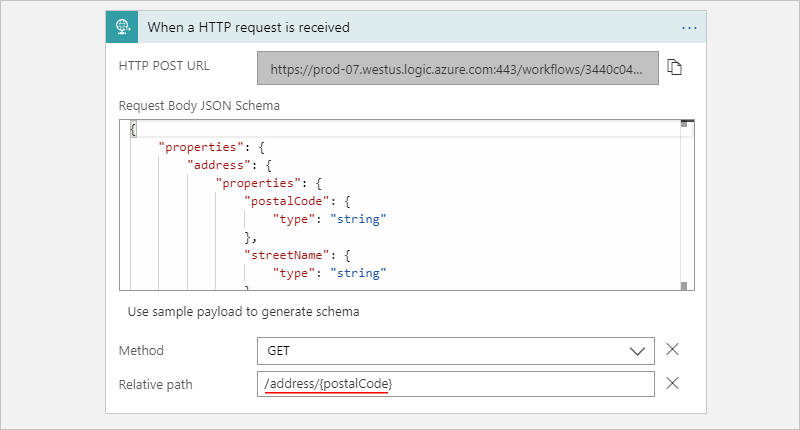Click inside the Relative path field
Viewport: 800px width, 430px height.
(x=455, y=384)
